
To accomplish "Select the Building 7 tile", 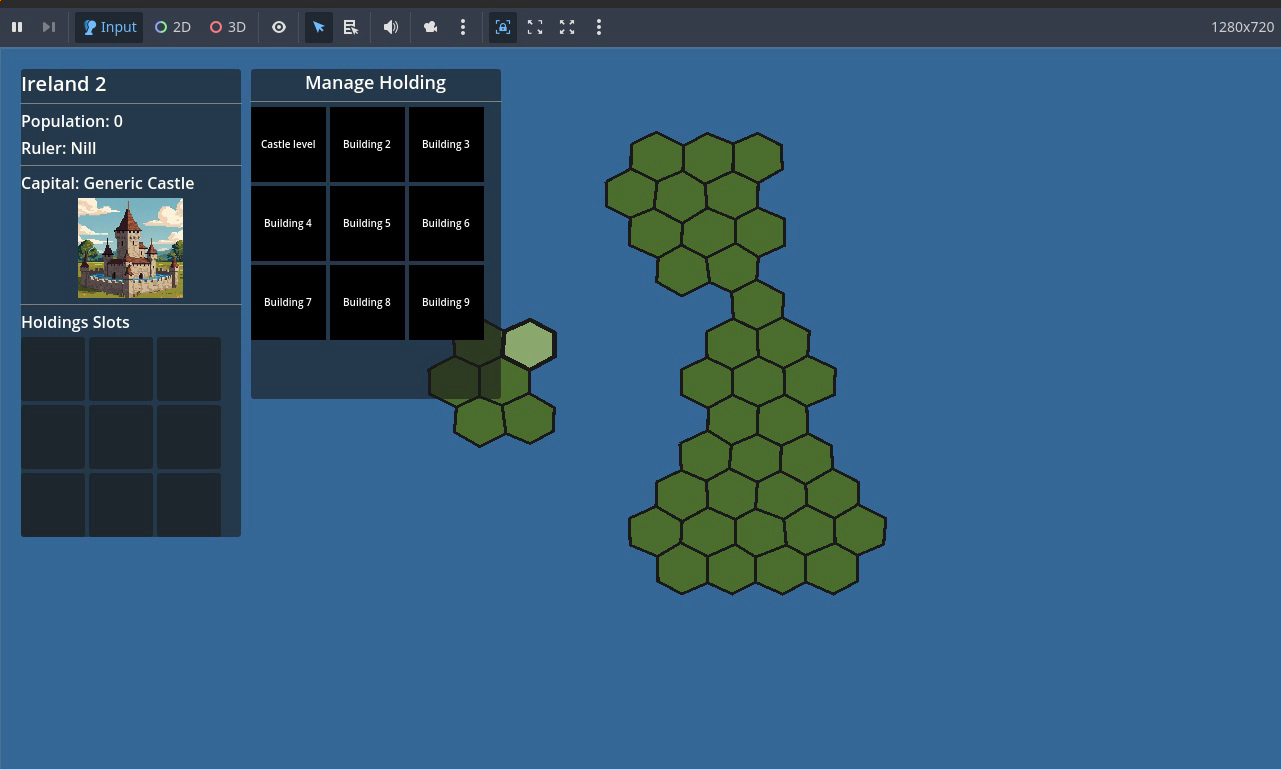I will [288, 302].
